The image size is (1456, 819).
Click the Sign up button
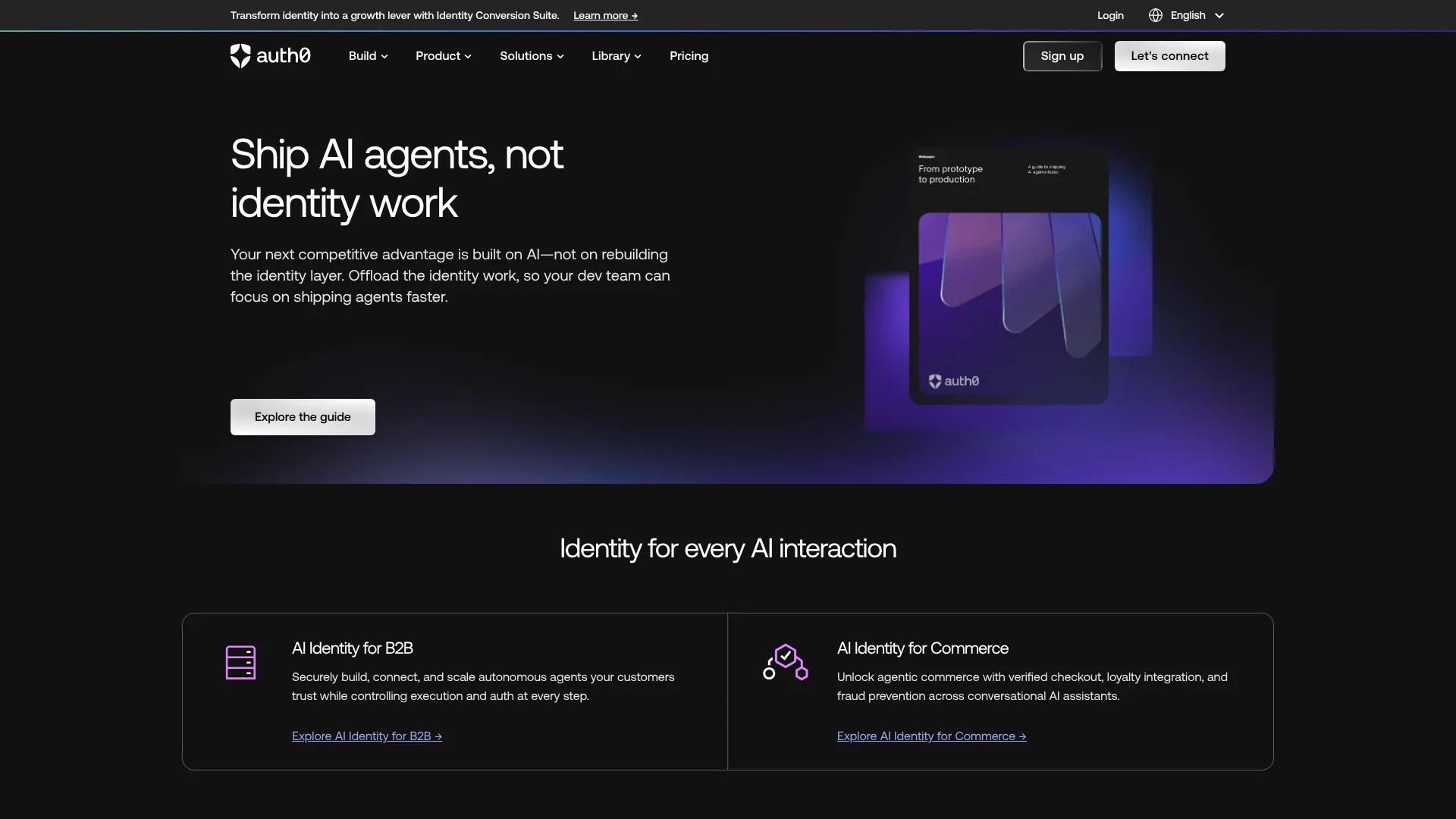click(1062, 56)
